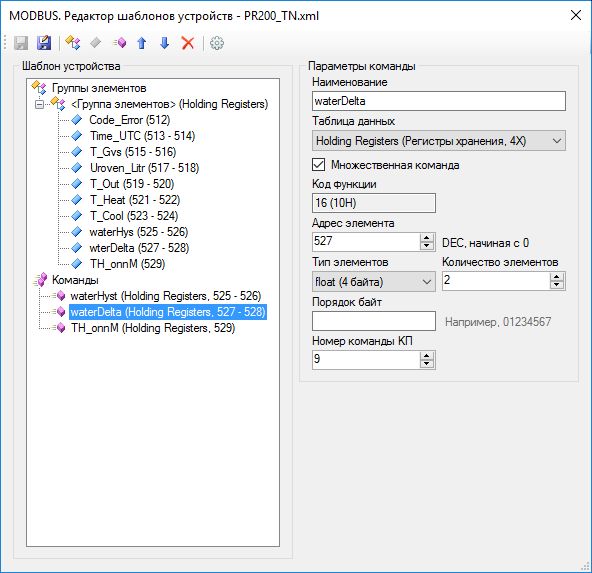Open the Тип элементов float dropdown
Screen dimensions: 592x573
pyautogui.click(x=374, y=282)
